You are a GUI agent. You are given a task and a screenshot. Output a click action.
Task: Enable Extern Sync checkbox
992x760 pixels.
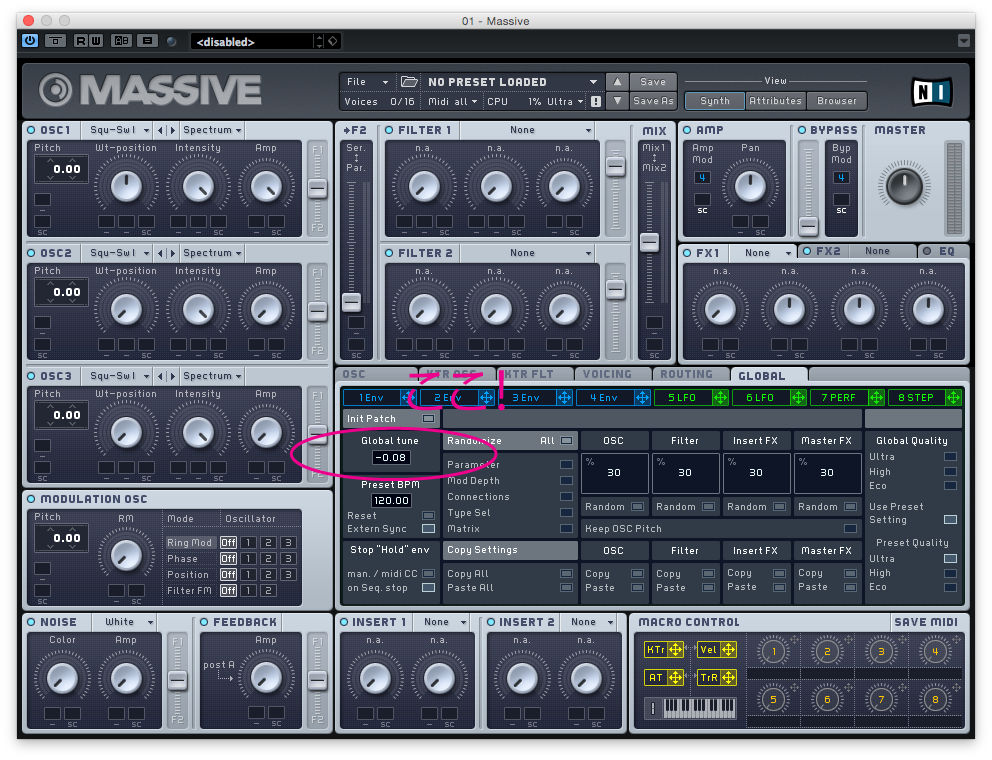click(428, 528)
